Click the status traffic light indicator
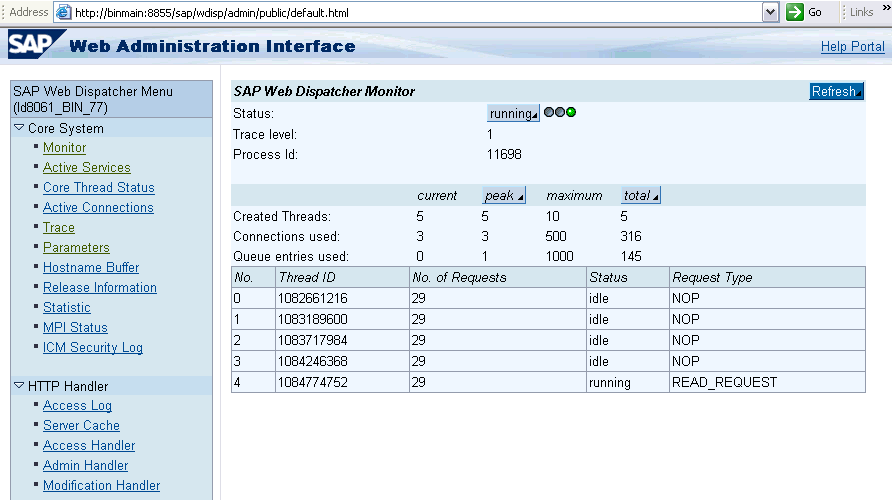This screenshot has height=500, width=892. [x=560, y=113]
